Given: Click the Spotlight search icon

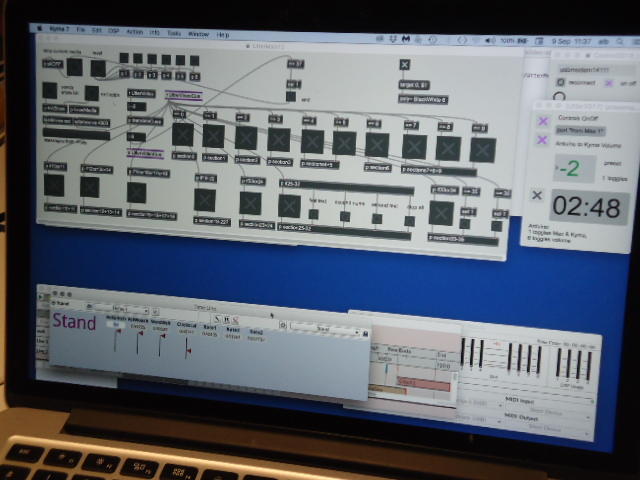Looking at the screenshot, I should pyautogui.click(x=620, y=42).
